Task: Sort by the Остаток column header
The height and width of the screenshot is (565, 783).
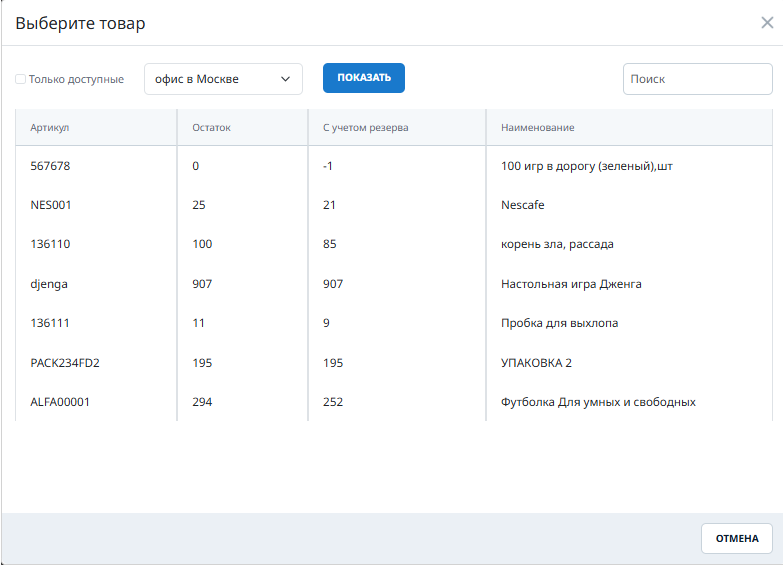Action: coord(211,128)
